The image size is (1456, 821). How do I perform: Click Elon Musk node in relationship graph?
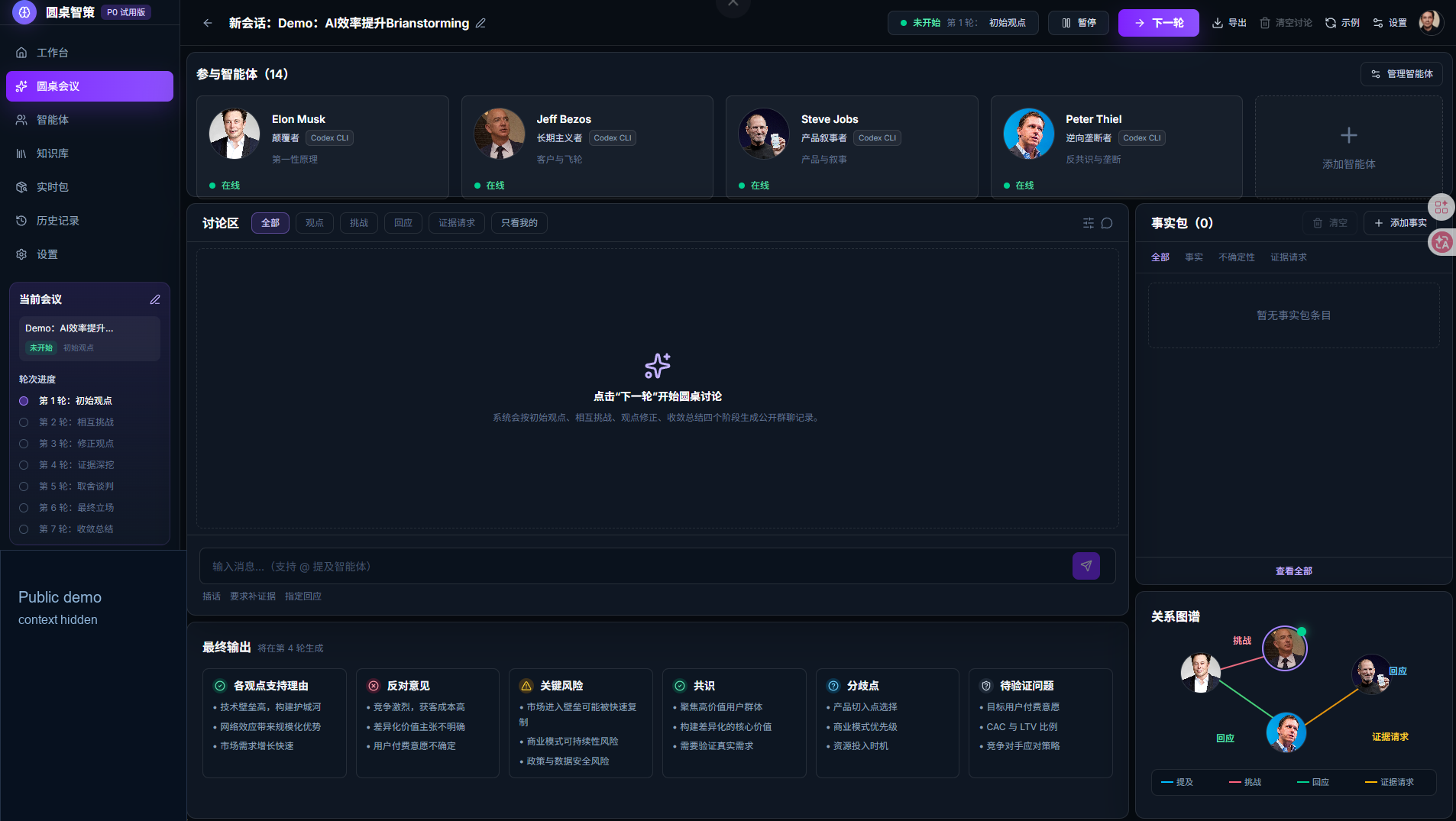pyautogui.click(x=1200, y=673)
